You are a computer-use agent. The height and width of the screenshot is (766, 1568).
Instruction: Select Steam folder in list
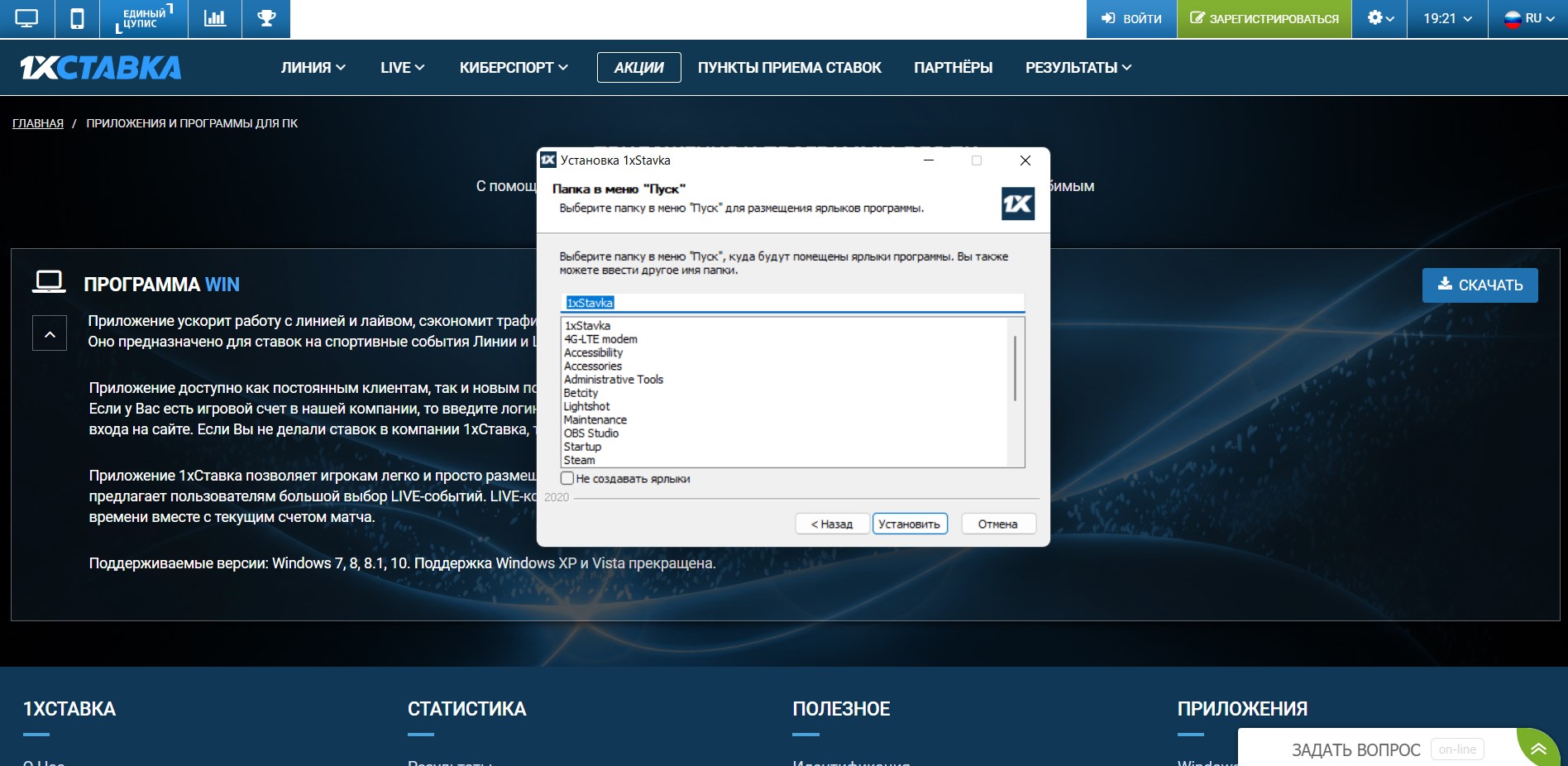tap(579, 460)
